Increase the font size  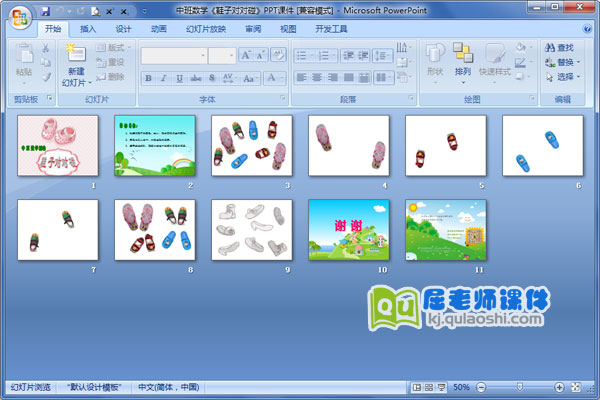tap(246, 56)
